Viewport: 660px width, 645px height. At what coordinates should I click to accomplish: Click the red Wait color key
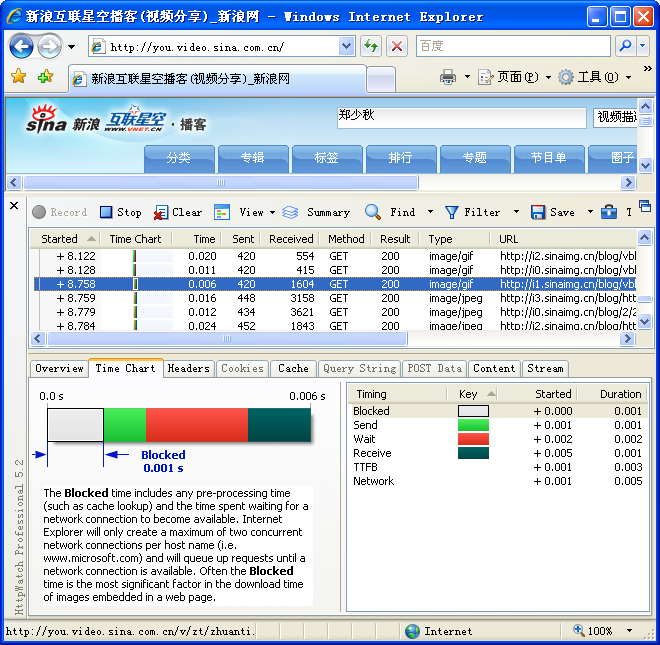coord(473,439)
